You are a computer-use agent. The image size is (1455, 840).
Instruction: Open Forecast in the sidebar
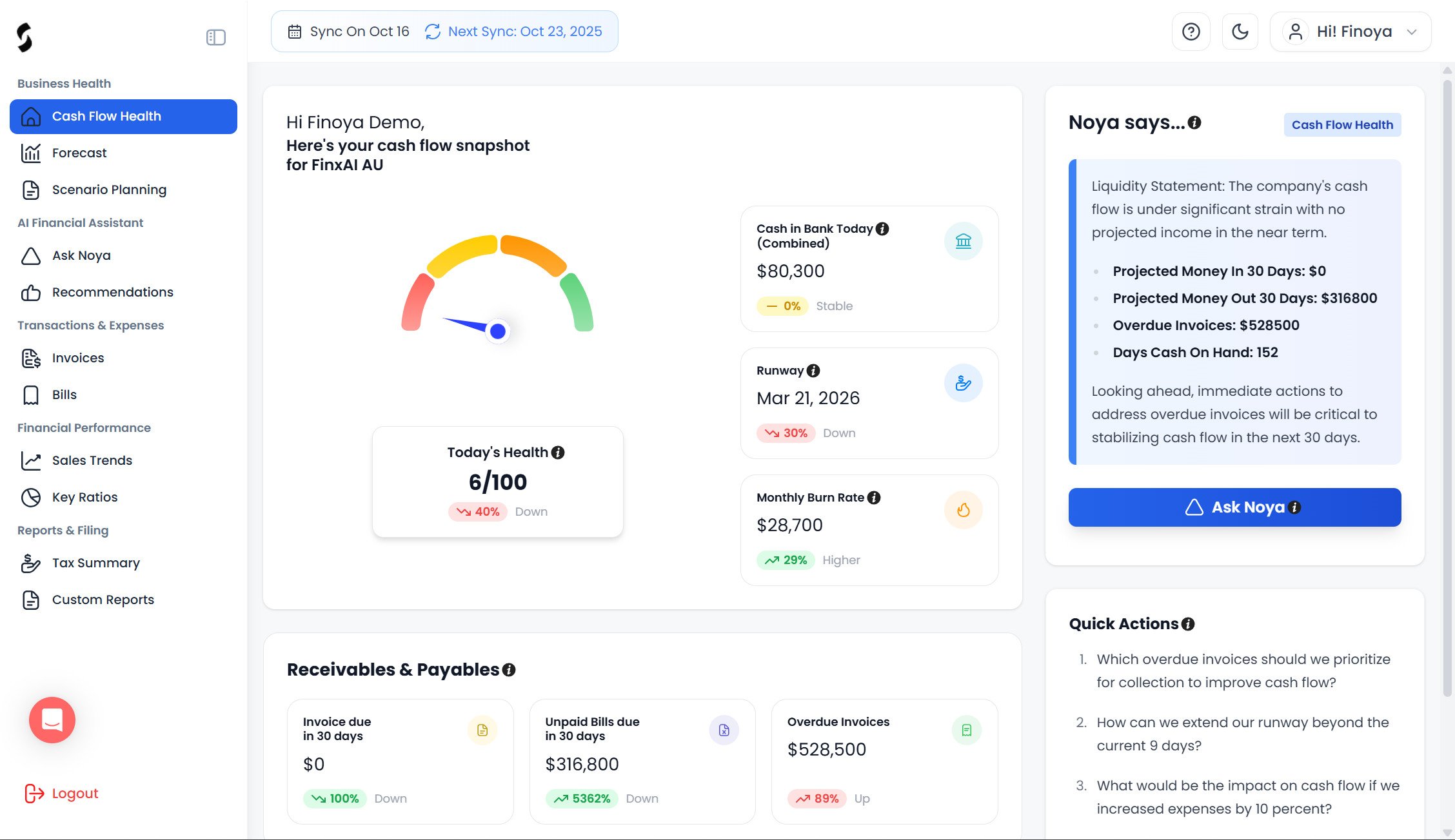(79, 153)
